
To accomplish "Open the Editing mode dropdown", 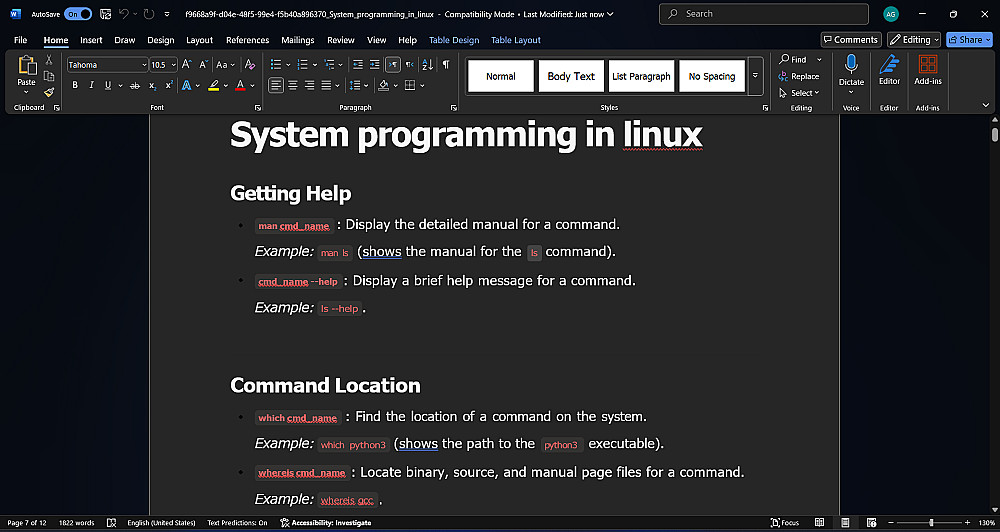I will (x=914, y=40).
